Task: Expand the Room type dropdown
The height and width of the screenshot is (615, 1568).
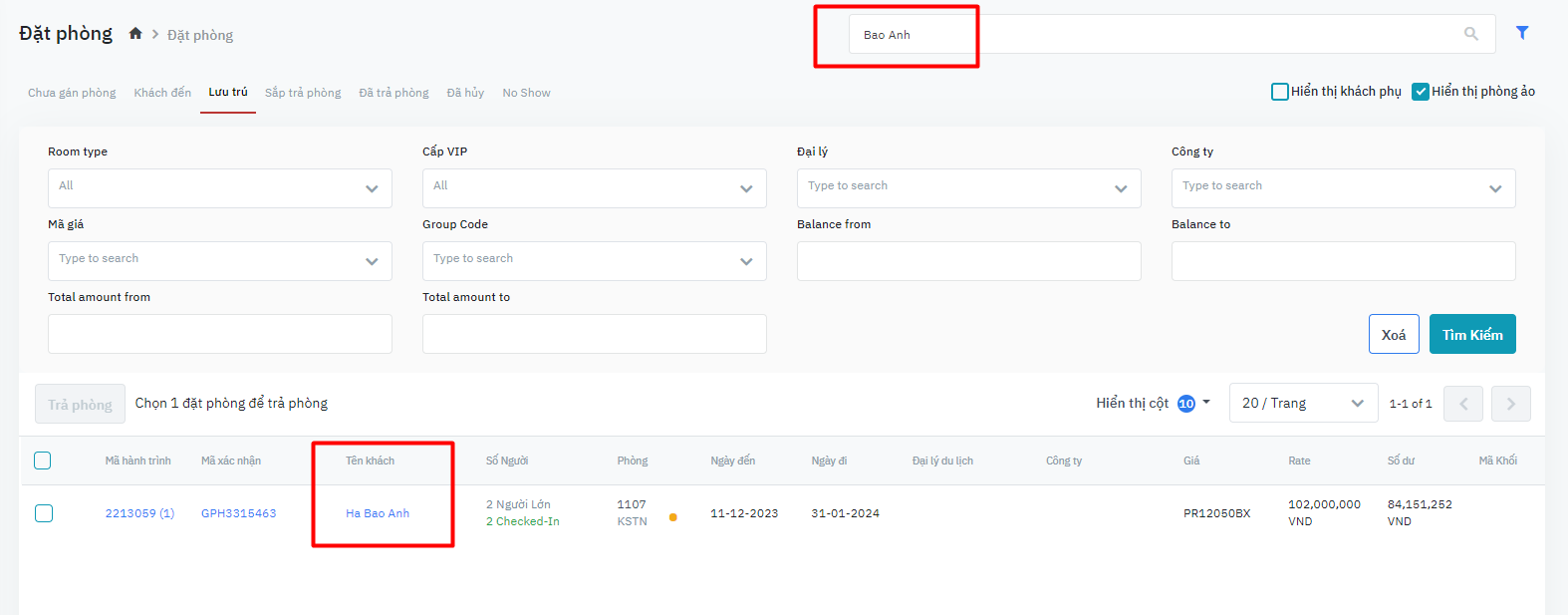Action: pos(219,188)
